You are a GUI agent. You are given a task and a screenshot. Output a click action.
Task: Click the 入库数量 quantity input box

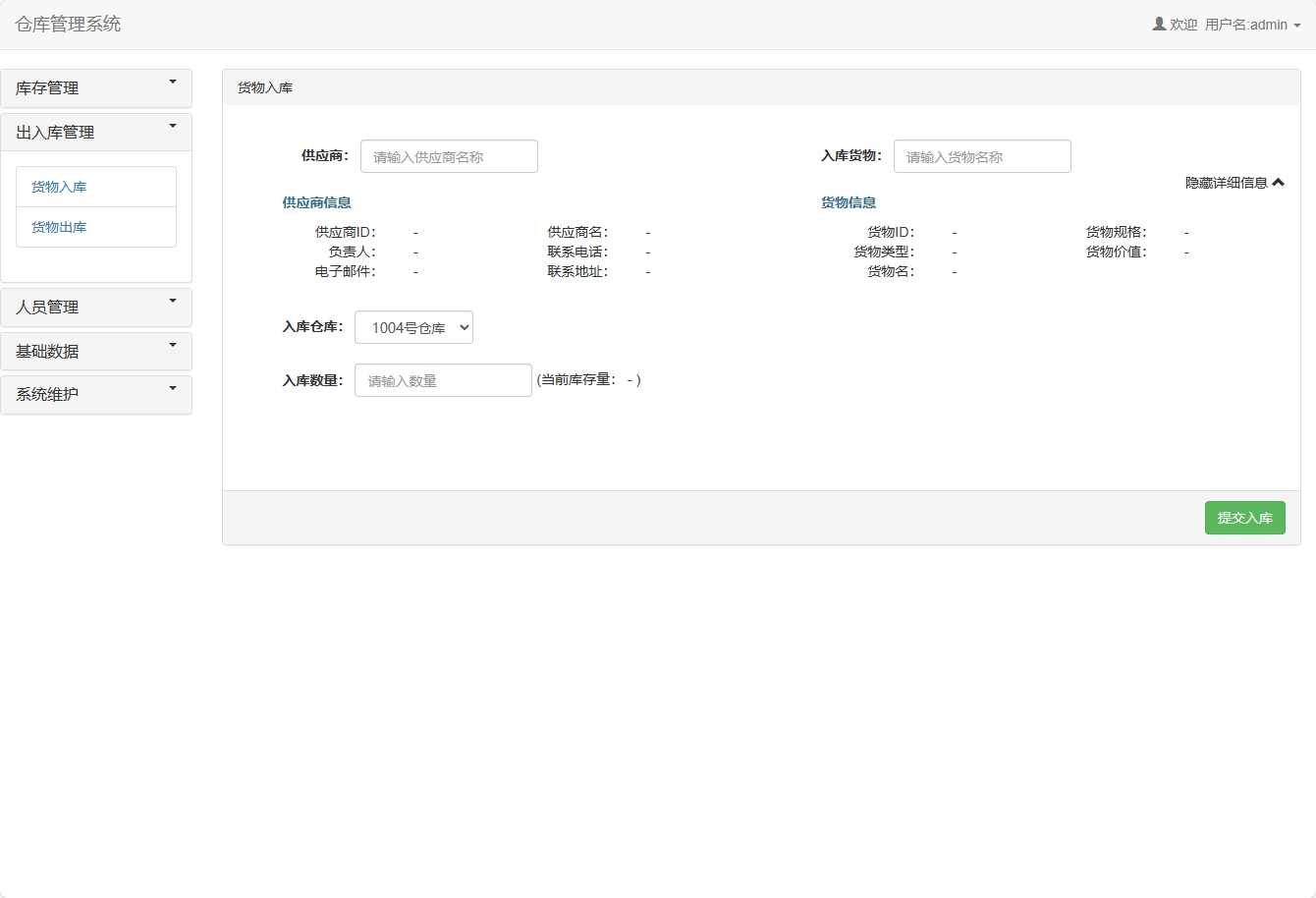(x=442, y=380)
